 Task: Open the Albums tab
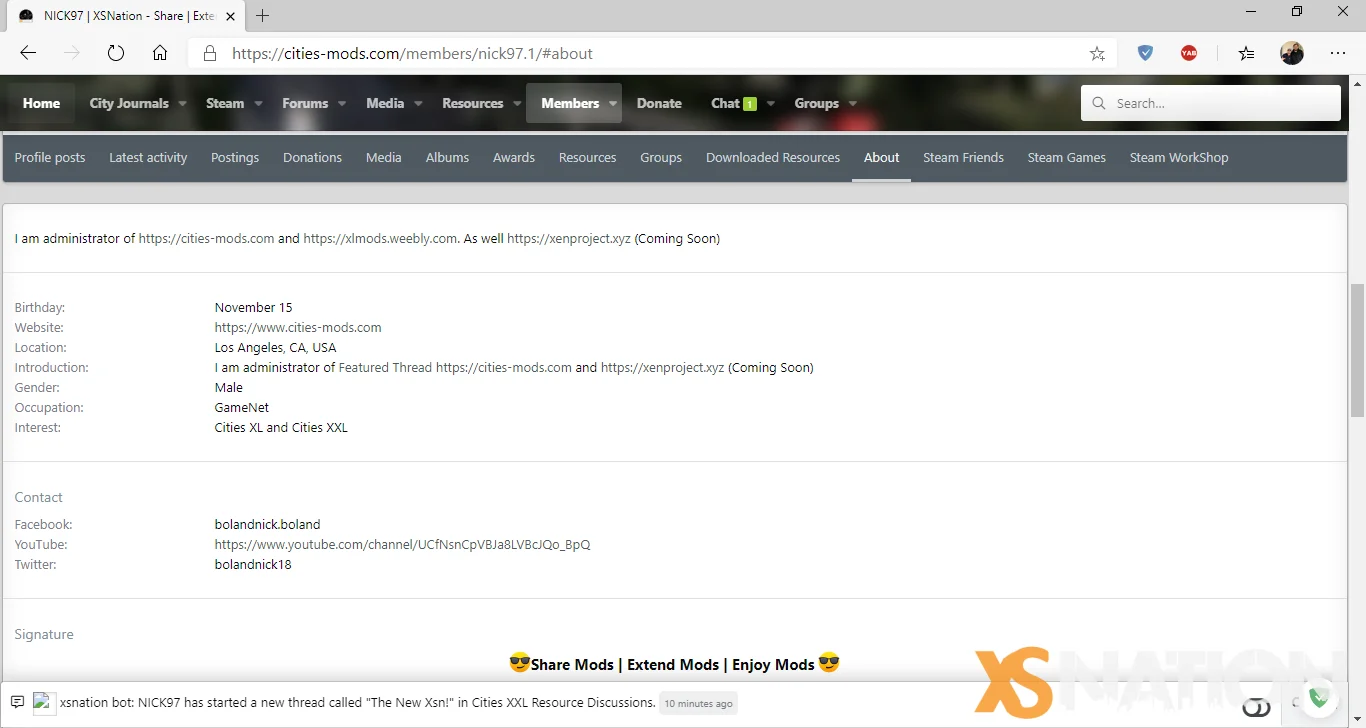[x=447, y=157]
